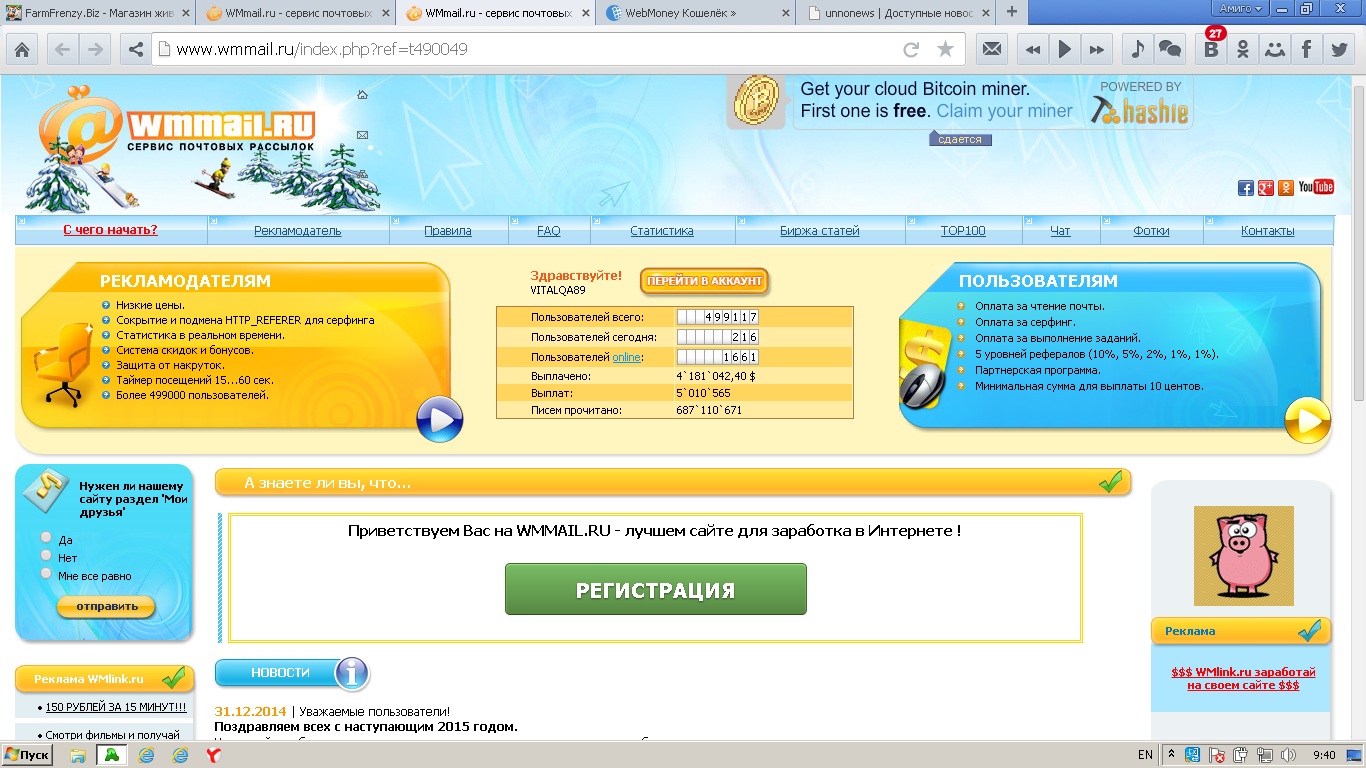Click the ПЕРЕЙТИ В АККАУНТ button
This screenshot has width=1366, height=768.
pyautogui.click(x=705, y=282)
